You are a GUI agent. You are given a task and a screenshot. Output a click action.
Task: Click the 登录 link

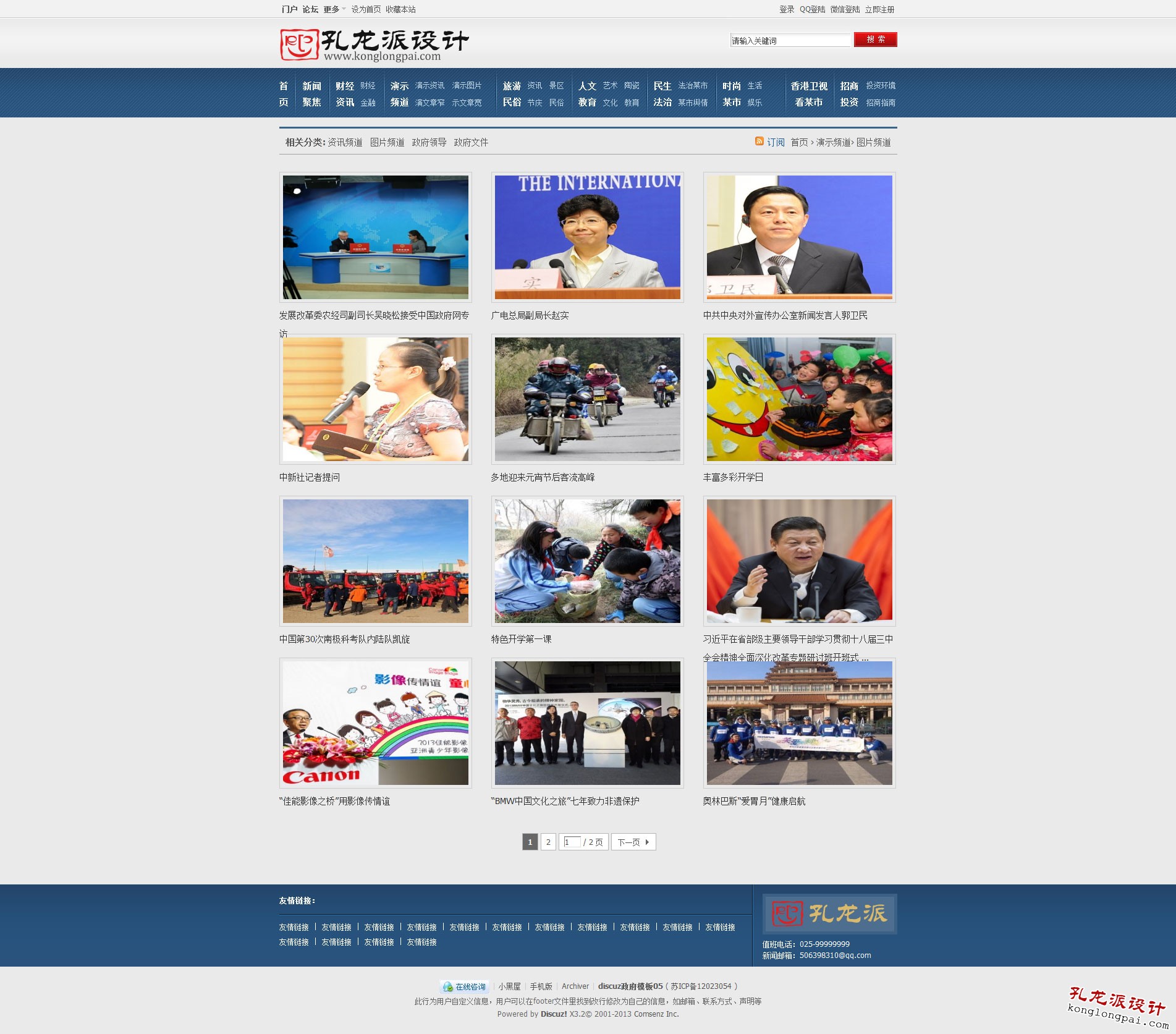(787, 9)
